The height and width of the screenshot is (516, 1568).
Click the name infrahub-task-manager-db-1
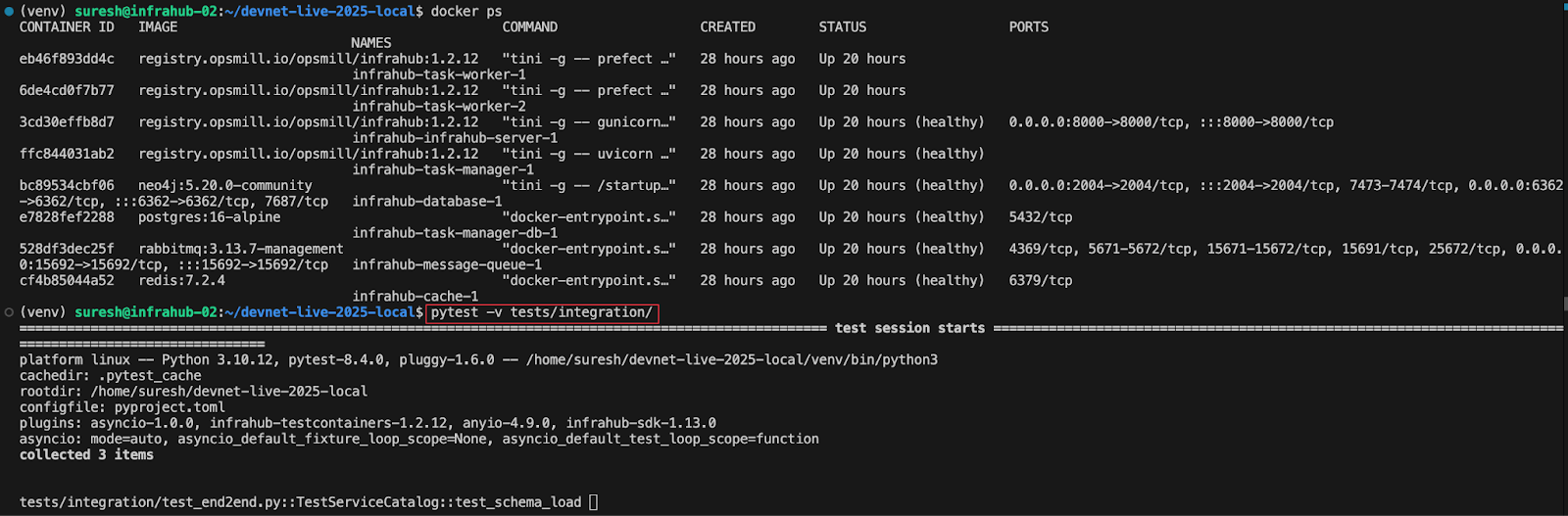(x=455, y=233)
